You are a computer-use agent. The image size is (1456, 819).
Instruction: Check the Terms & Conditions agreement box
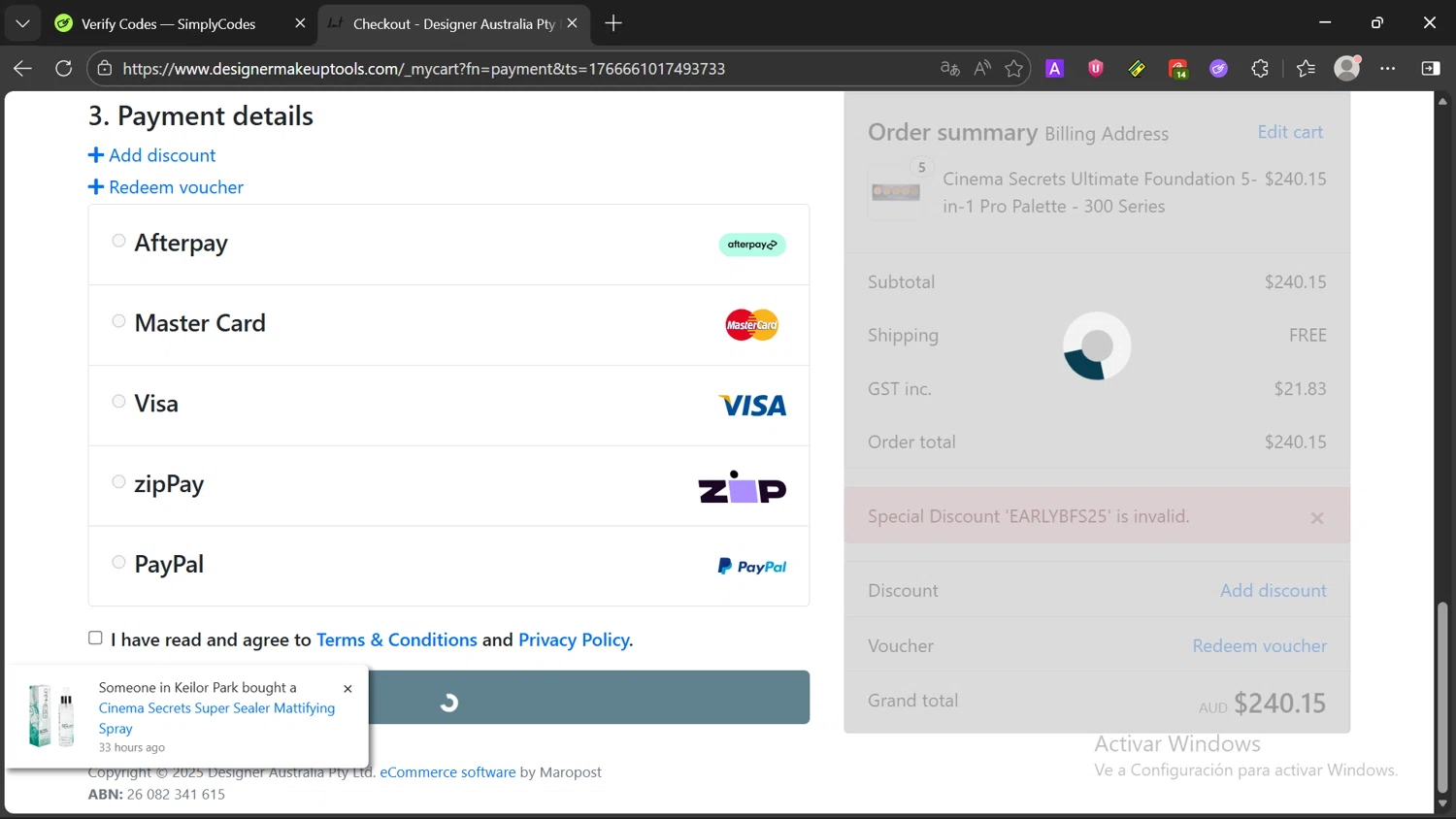(x=95, y=638)
